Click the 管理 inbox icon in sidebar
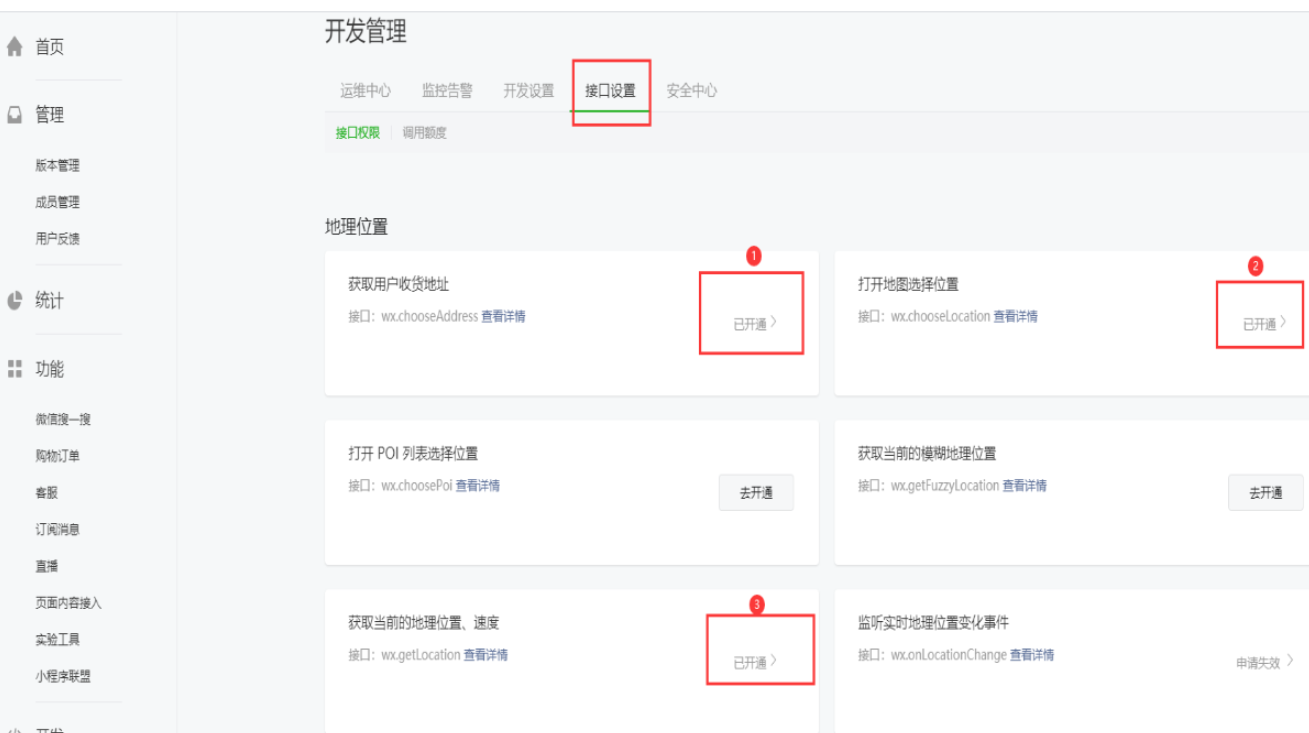Image resolution: width=1309 pixels, height=733 pixels. coord(14,115)
